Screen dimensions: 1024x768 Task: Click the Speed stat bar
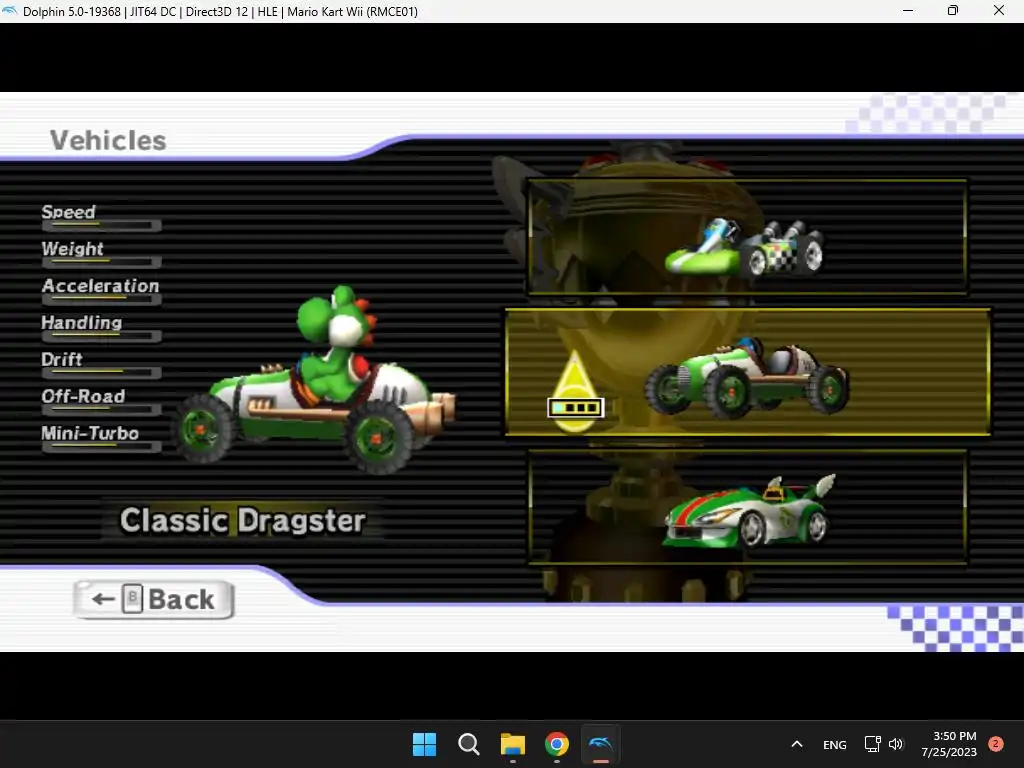(x=101, y=226)
